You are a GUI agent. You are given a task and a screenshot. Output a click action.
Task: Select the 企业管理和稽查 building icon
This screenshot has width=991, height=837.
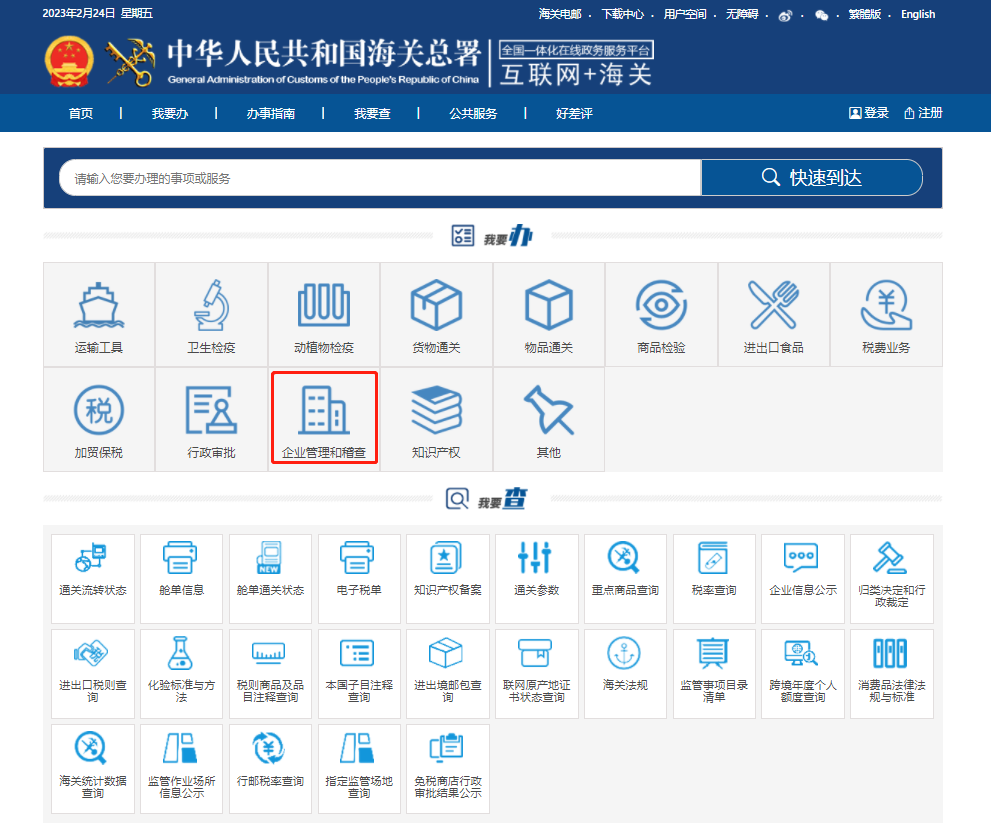pos(323,410)
